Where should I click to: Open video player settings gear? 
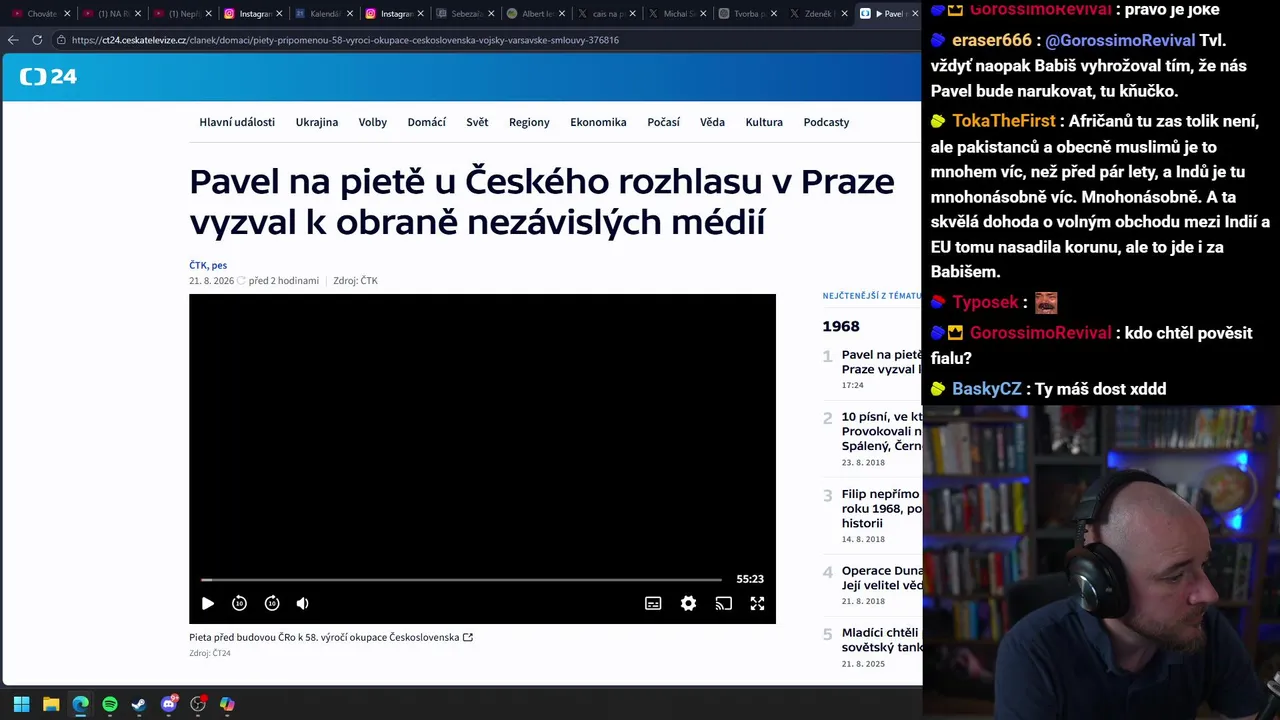688,603
